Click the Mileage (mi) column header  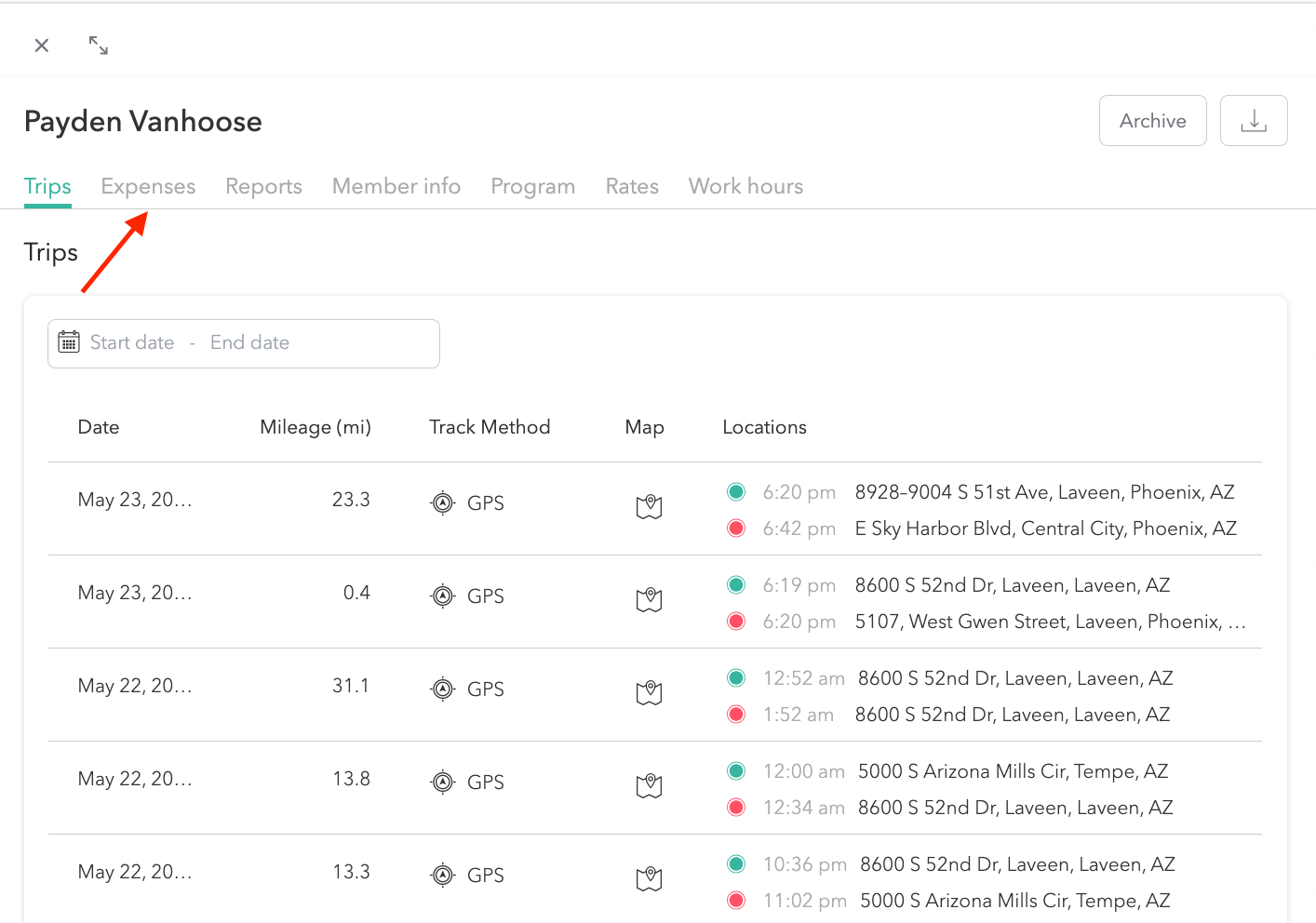[315, 427]
